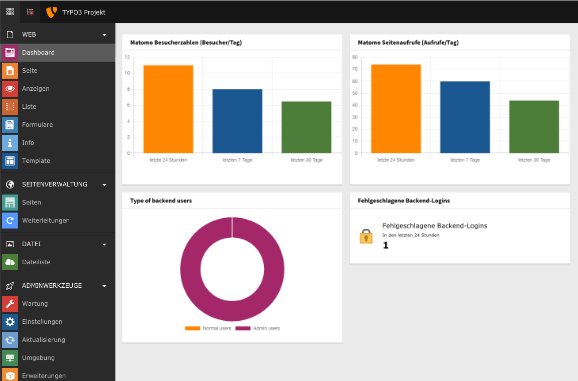Screen dimensions: 578x381
Task: Collapse the DATEI section arrow
Action: pos(105,245)
